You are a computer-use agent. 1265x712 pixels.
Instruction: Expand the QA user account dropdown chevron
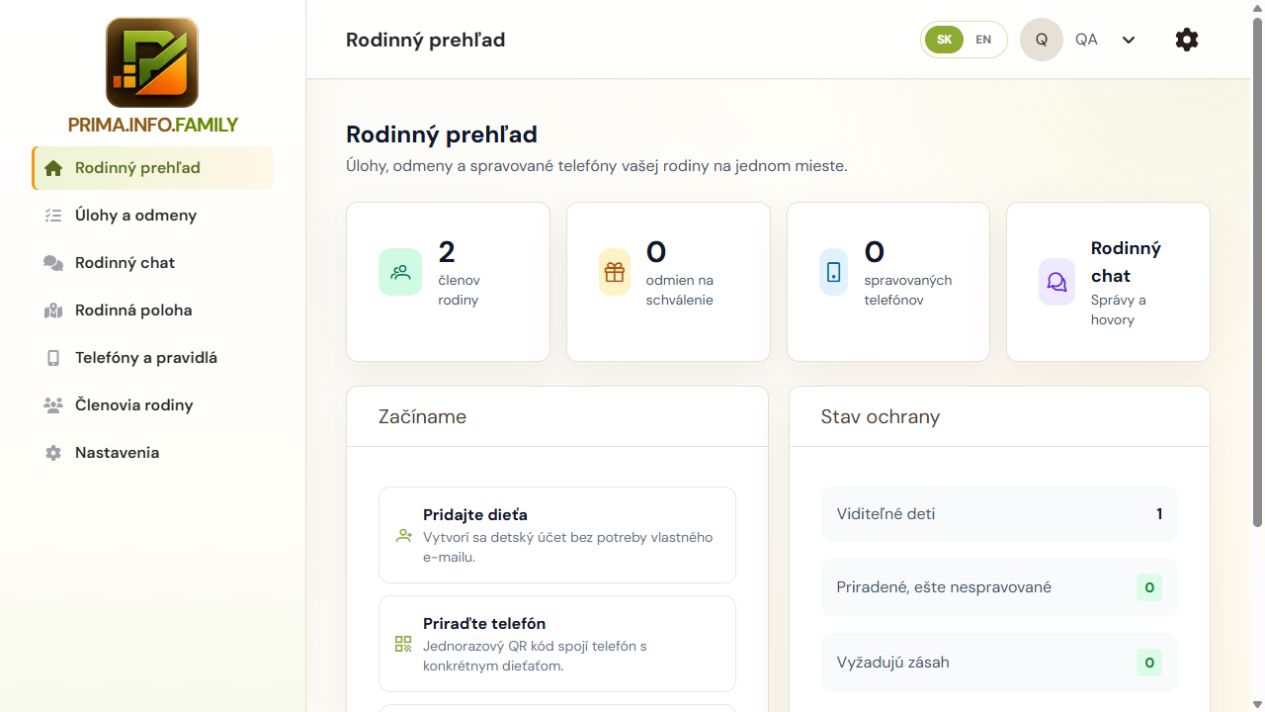(x=1129, y=40)
